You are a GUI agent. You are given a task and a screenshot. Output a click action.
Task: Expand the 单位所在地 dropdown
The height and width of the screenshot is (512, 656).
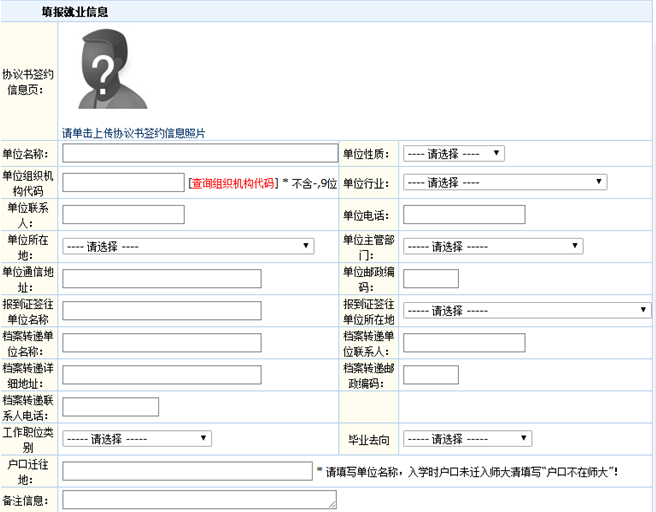[x=188, y=246]
